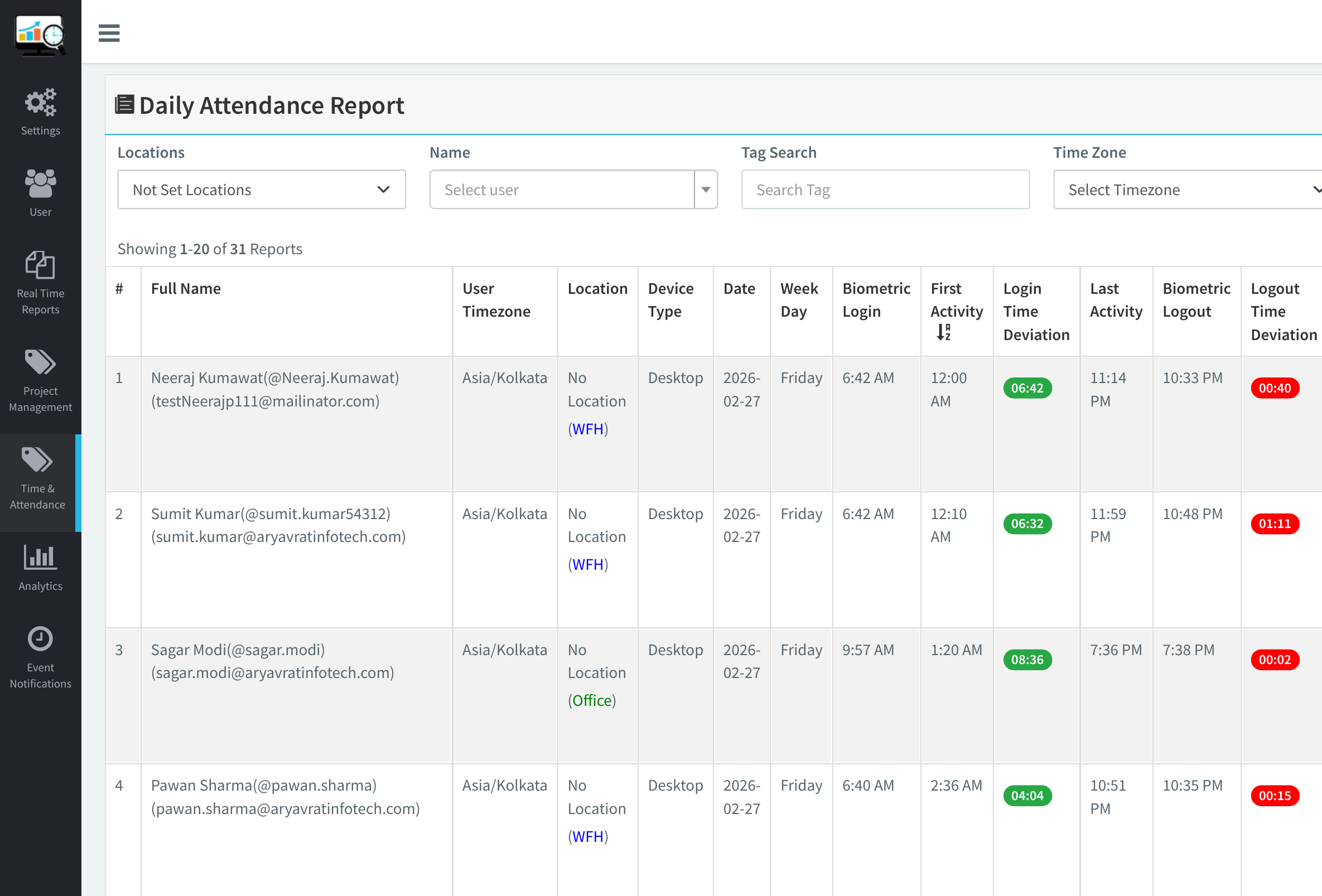Click the application logo at top left
The height and width of the screenshot is (896, 1322).
(40, 34)
